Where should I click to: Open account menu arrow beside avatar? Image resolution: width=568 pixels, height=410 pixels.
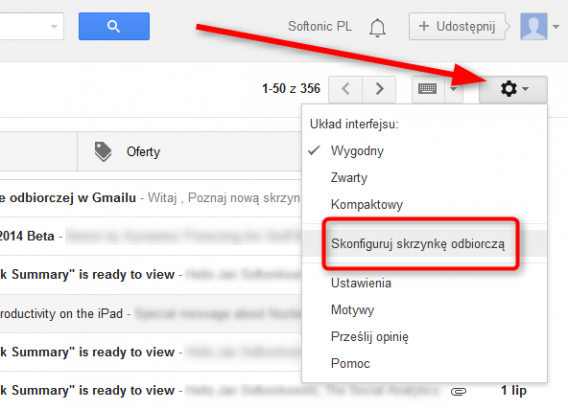(556, 26)
